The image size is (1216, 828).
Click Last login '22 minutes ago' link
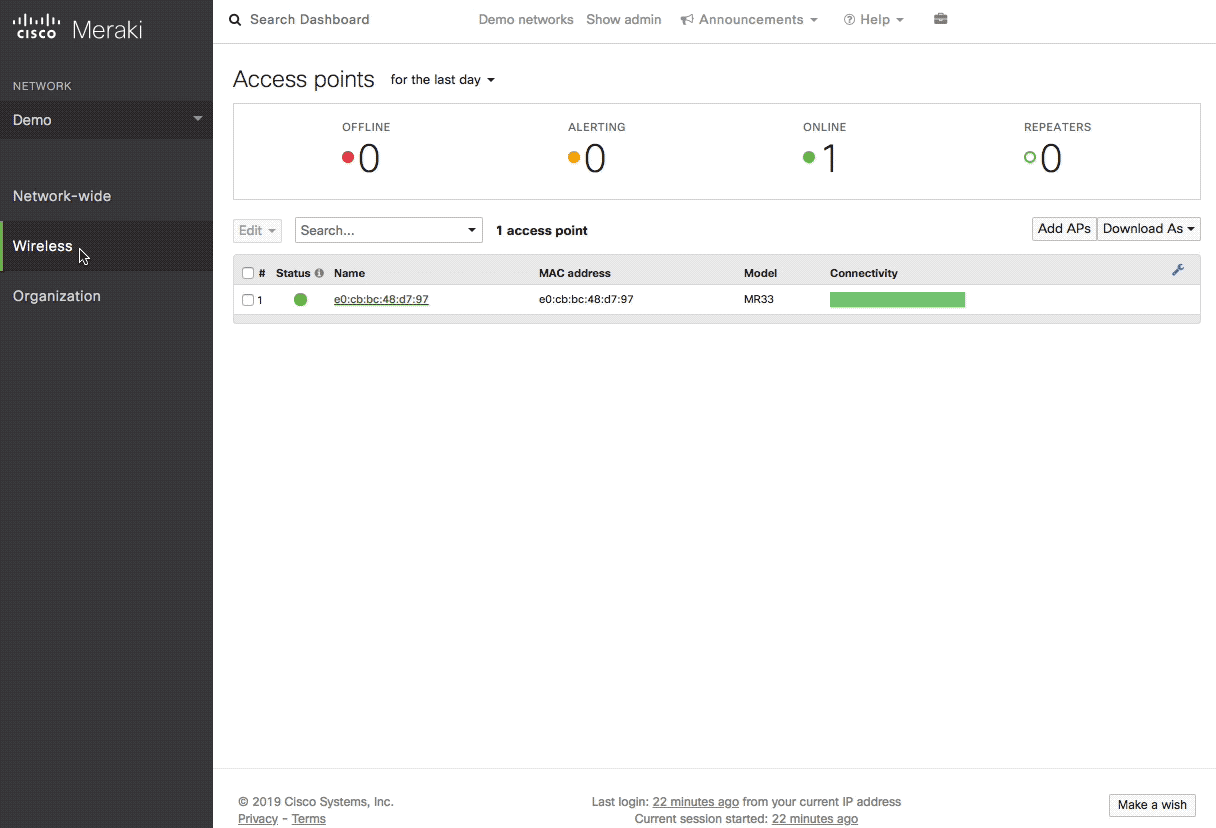coord(695,802)
